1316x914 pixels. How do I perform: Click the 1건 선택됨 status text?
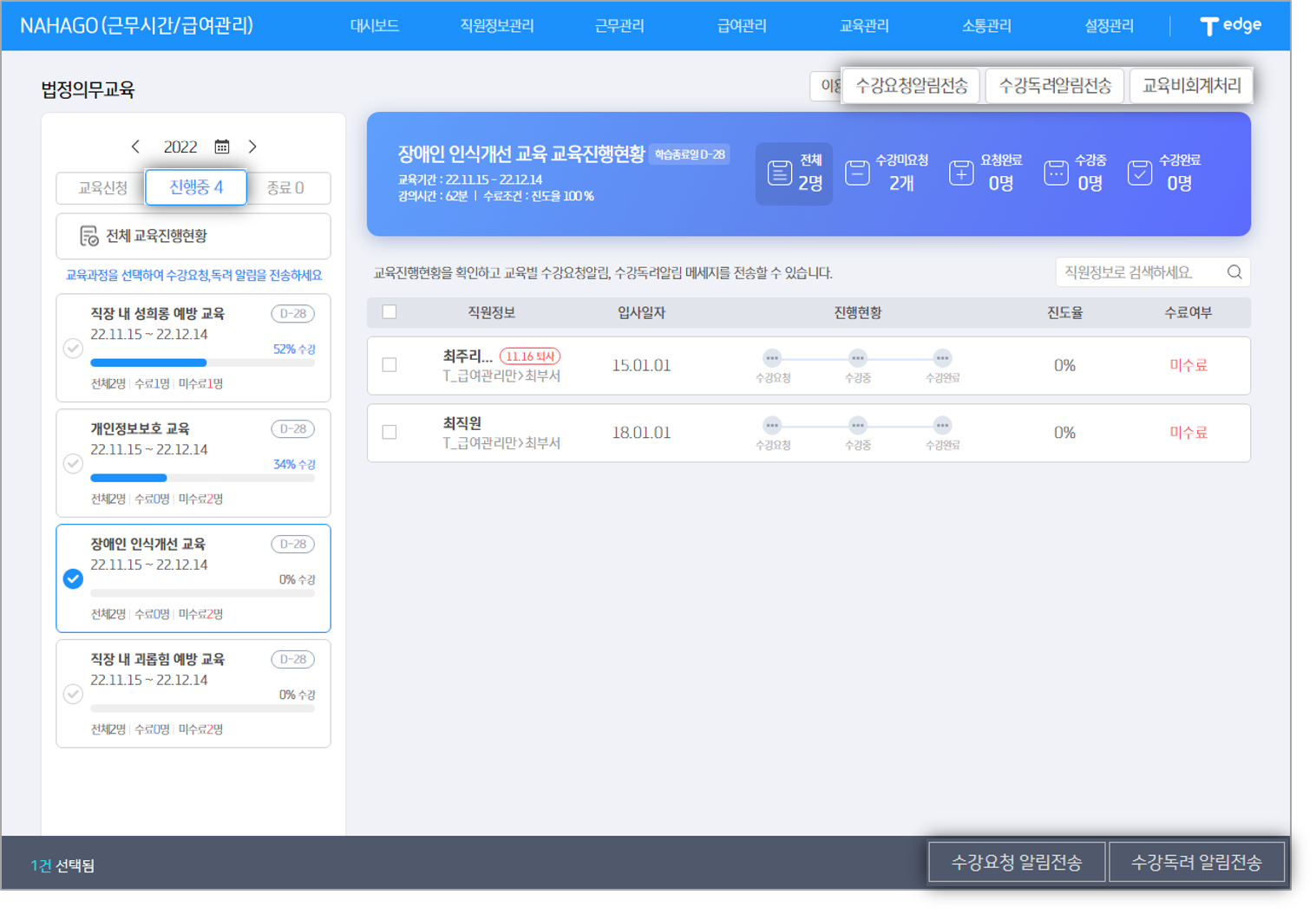coord(62,865)
